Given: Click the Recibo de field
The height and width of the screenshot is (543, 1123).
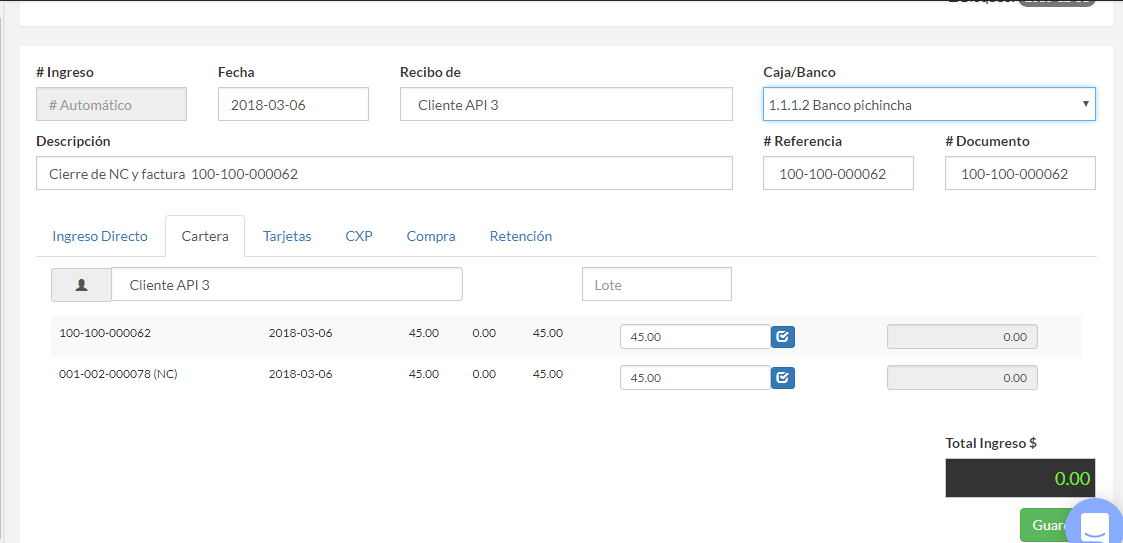Looking at the screenshot, I should point(567,105).
